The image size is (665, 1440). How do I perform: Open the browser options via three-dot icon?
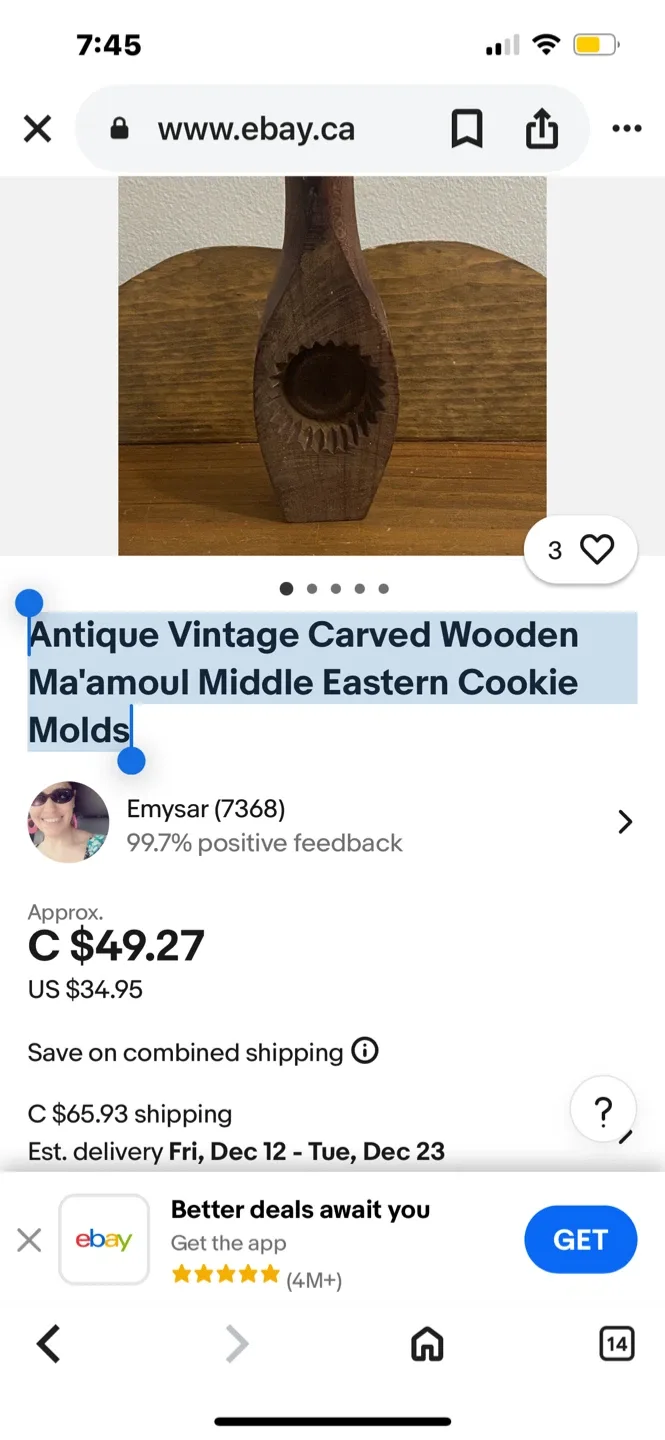pyautogui.click(x=626, y=128)
